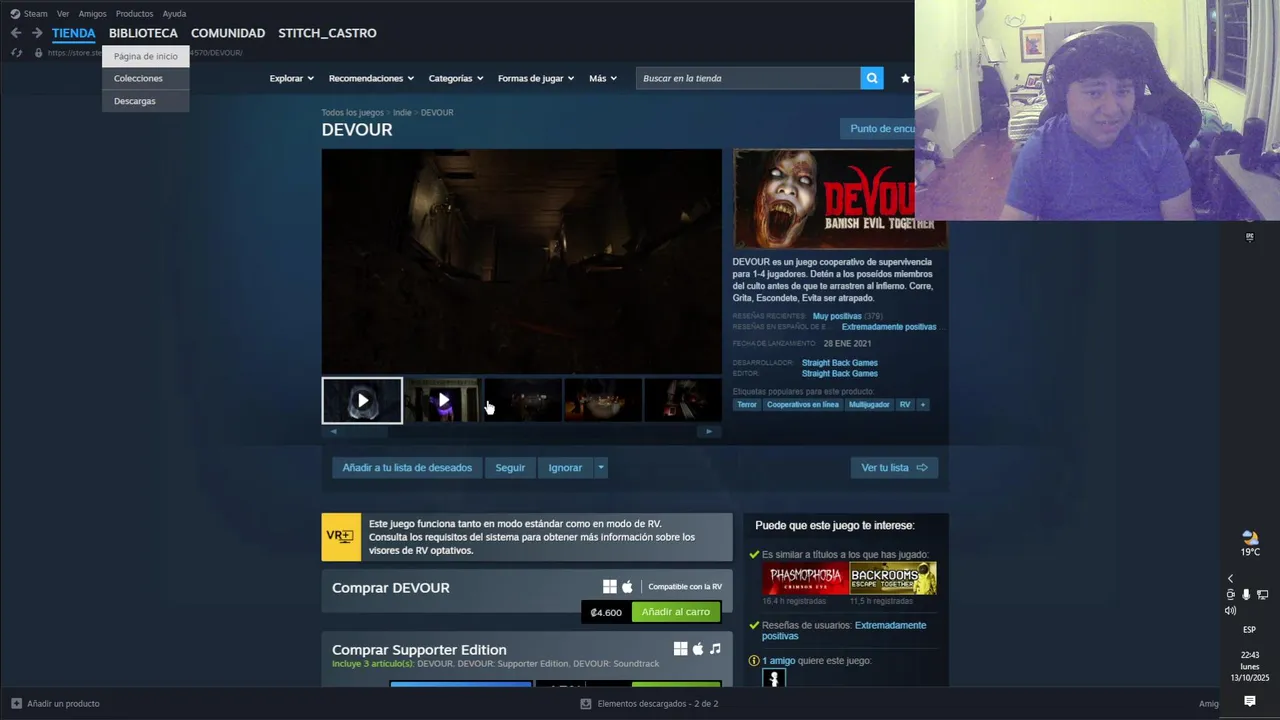Click the add product plus icon
Screen dimensions: 1280x720
click(16, 704)
